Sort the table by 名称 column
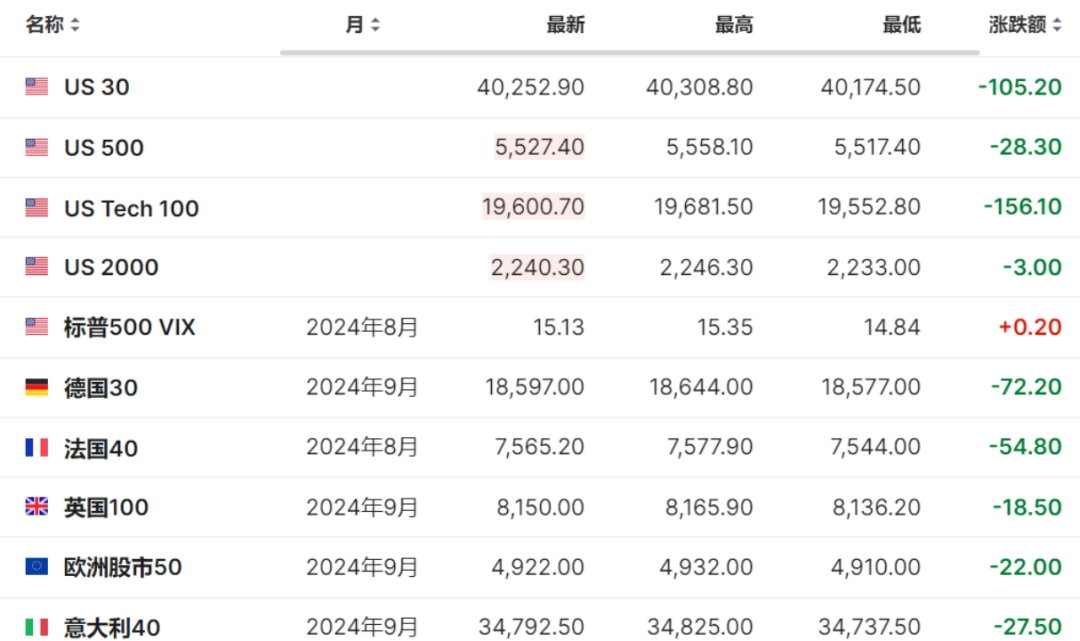Viewport: 1080px width, 641px height. [x=53, y=25]
